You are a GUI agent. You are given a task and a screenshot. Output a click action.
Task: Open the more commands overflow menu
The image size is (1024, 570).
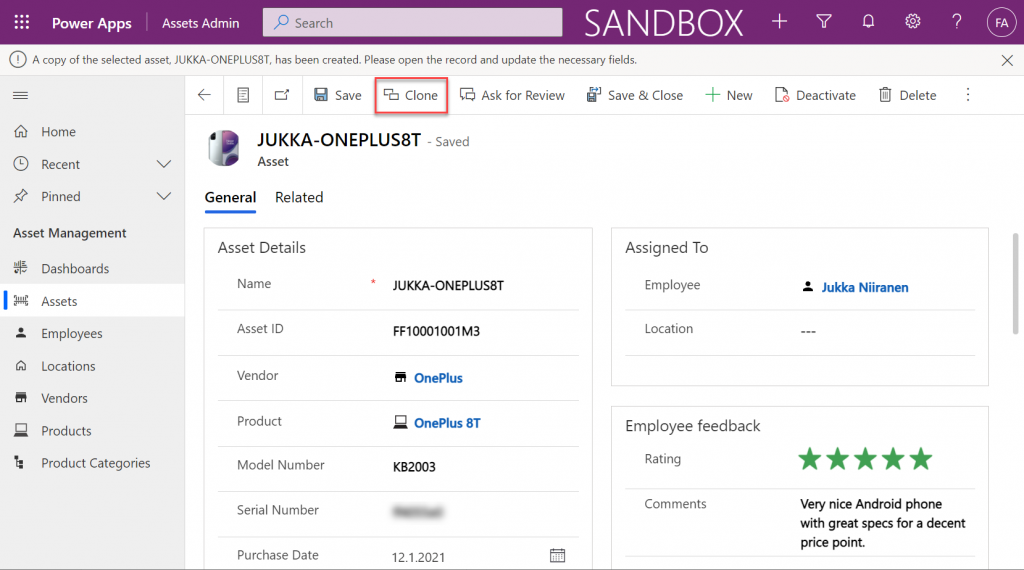[967, 95]
